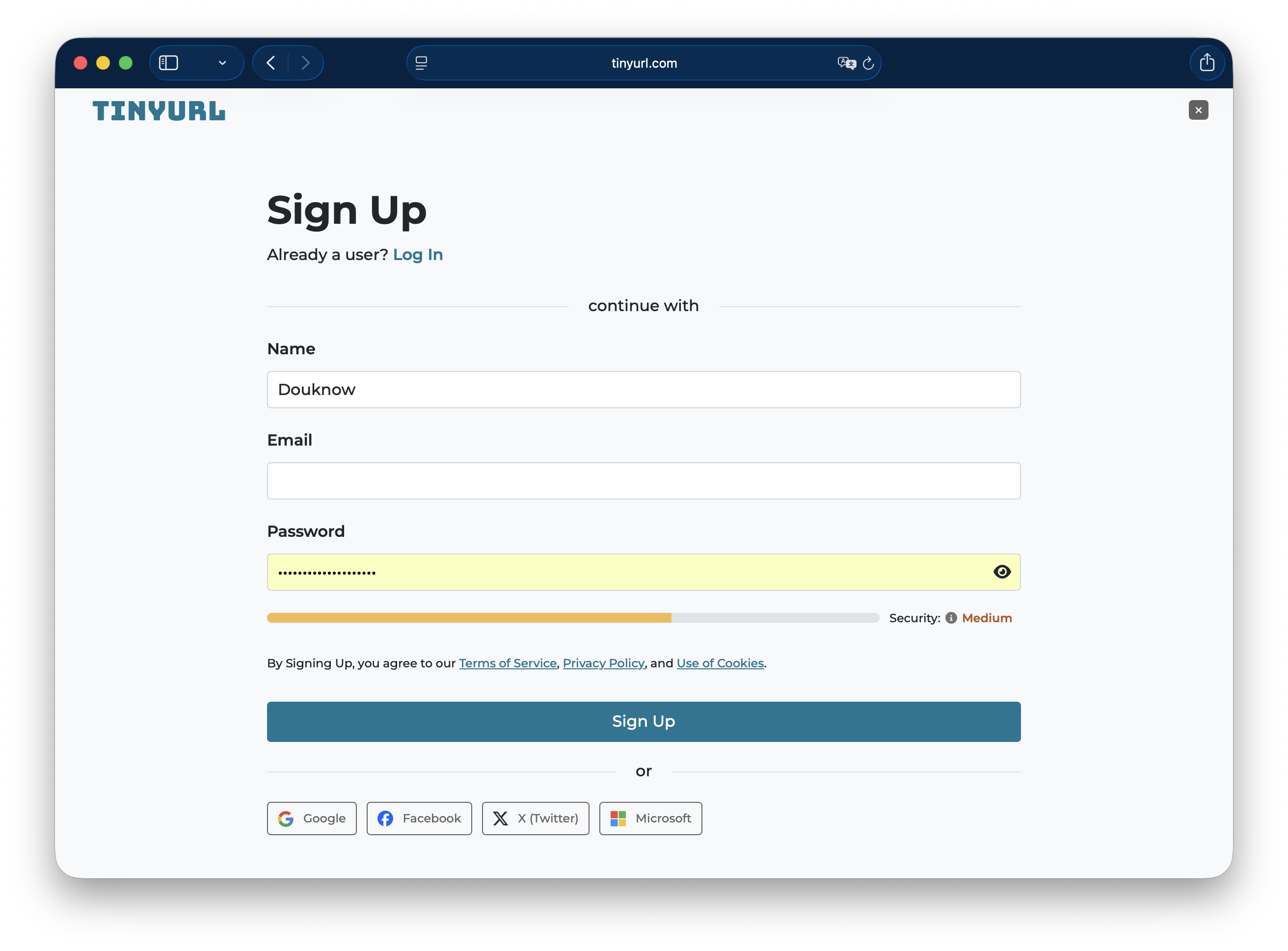Toggle password visibility eye icon

click(1002, 572)
